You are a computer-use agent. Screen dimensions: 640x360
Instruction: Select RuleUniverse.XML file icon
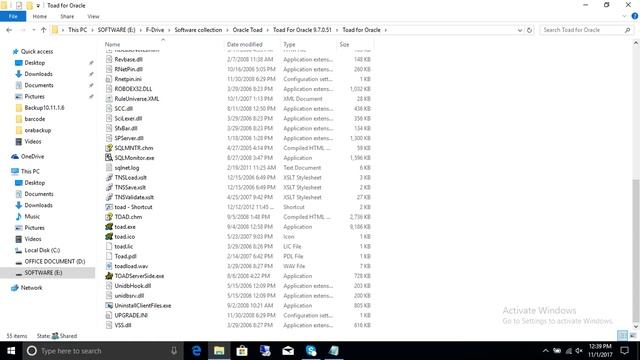(x=109, y=99)
